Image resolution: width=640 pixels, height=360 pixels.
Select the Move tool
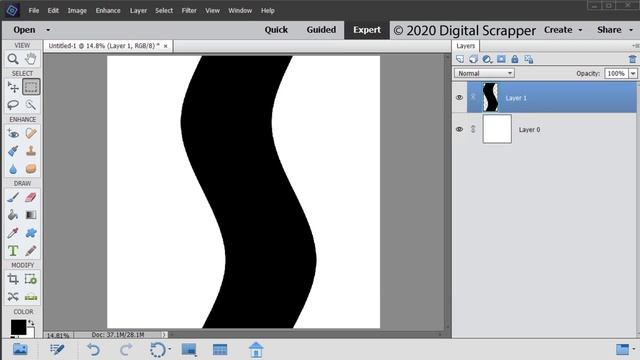13,87
